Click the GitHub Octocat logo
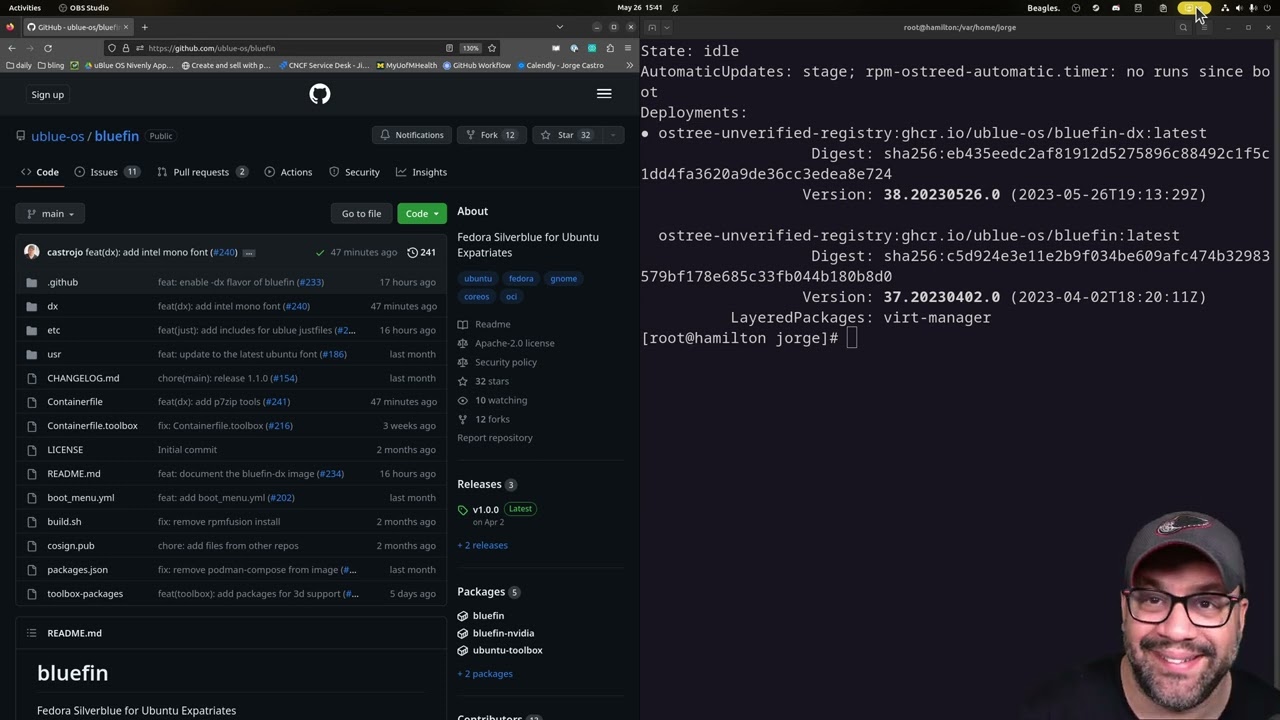Viewport: 1280px width, 720px height. pos(320,94)
